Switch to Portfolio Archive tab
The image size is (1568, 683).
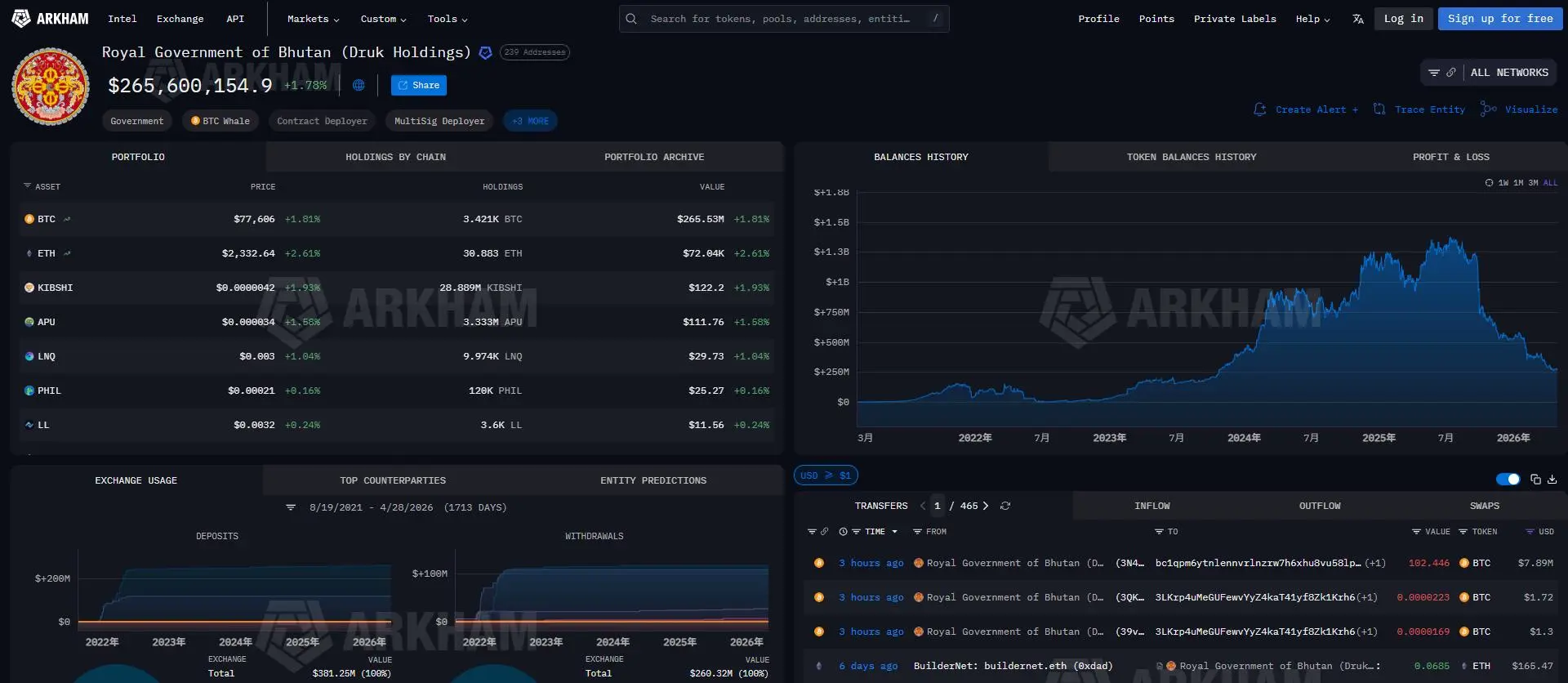654,157
